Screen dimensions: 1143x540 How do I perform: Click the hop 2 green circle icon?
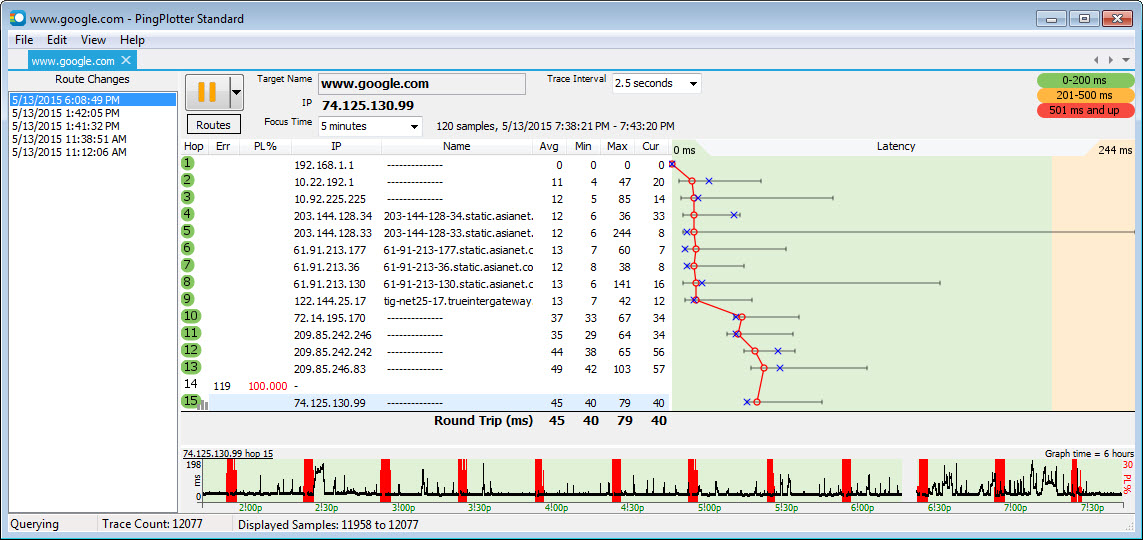(189, 180)
